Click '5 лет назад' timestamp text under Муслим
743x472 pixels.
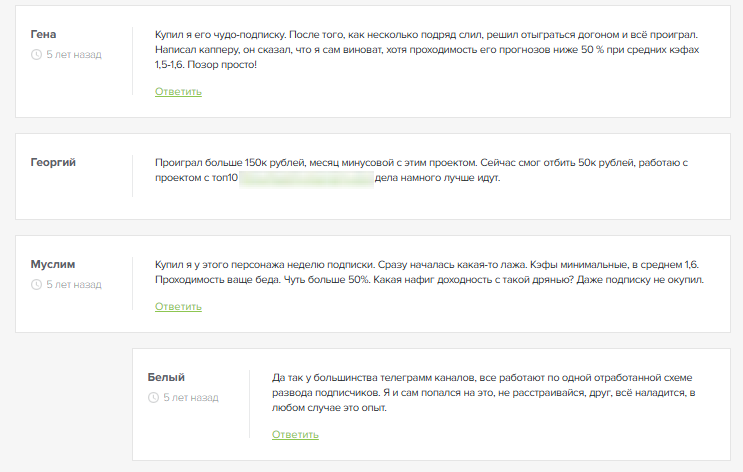[x=74, y=284]
